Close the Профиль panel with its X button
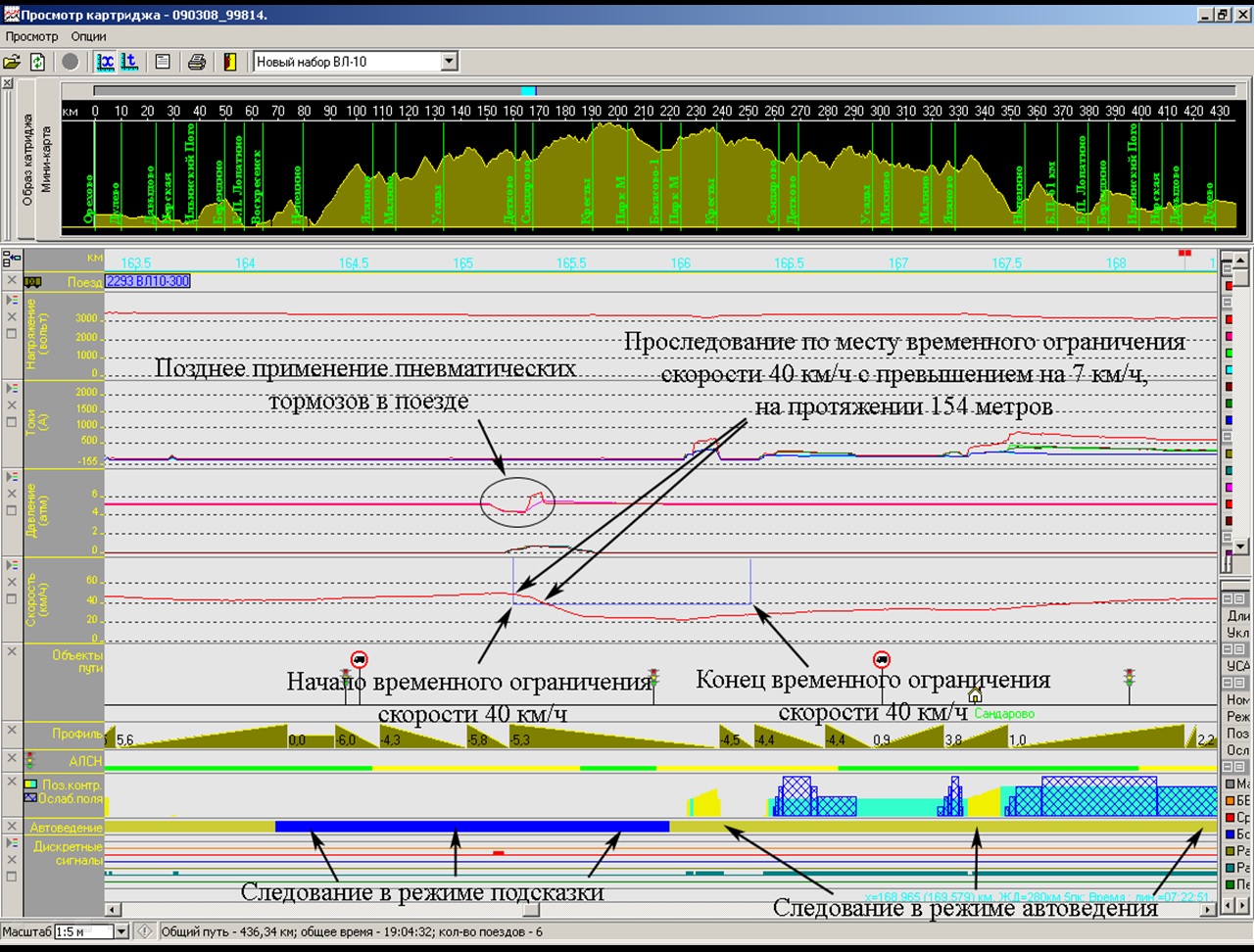Image resolution: width=1256 pixels, height=952 pixels. 12,731
